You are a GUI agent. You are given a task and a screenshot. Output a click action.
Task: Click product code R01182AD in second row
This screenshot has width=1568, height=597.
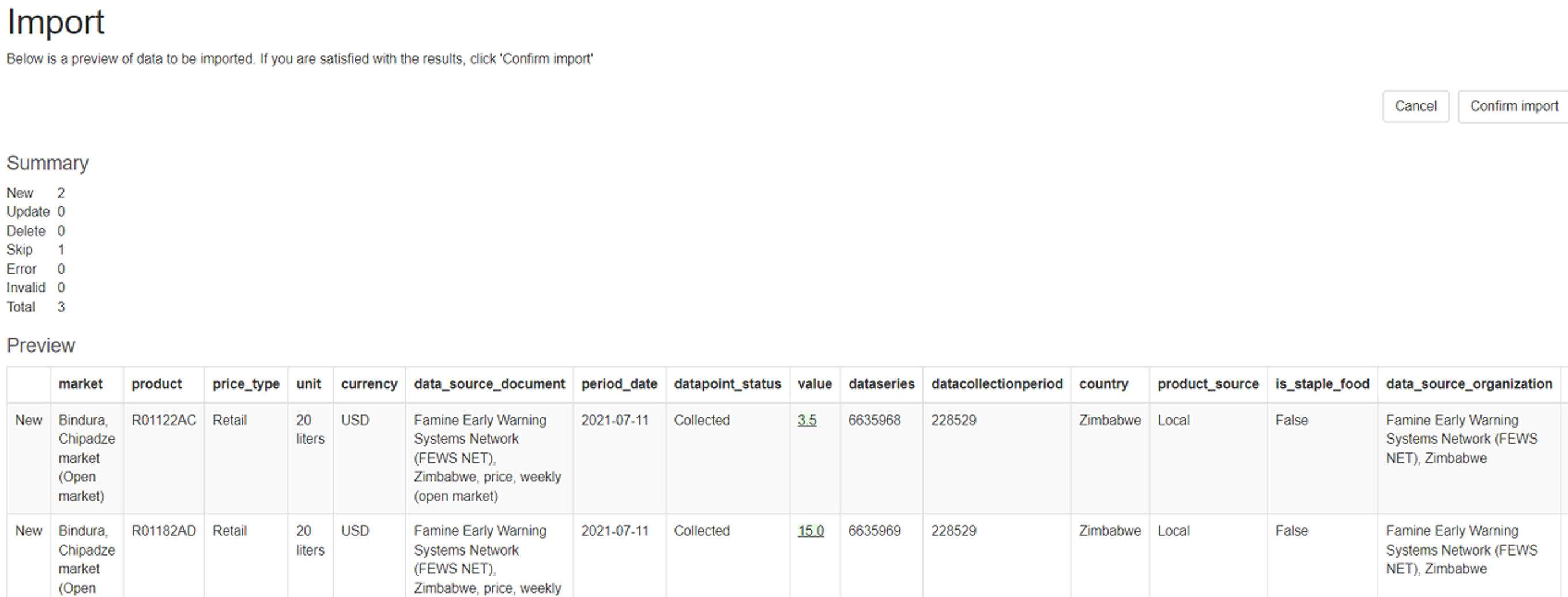click(x=163, y=530)
